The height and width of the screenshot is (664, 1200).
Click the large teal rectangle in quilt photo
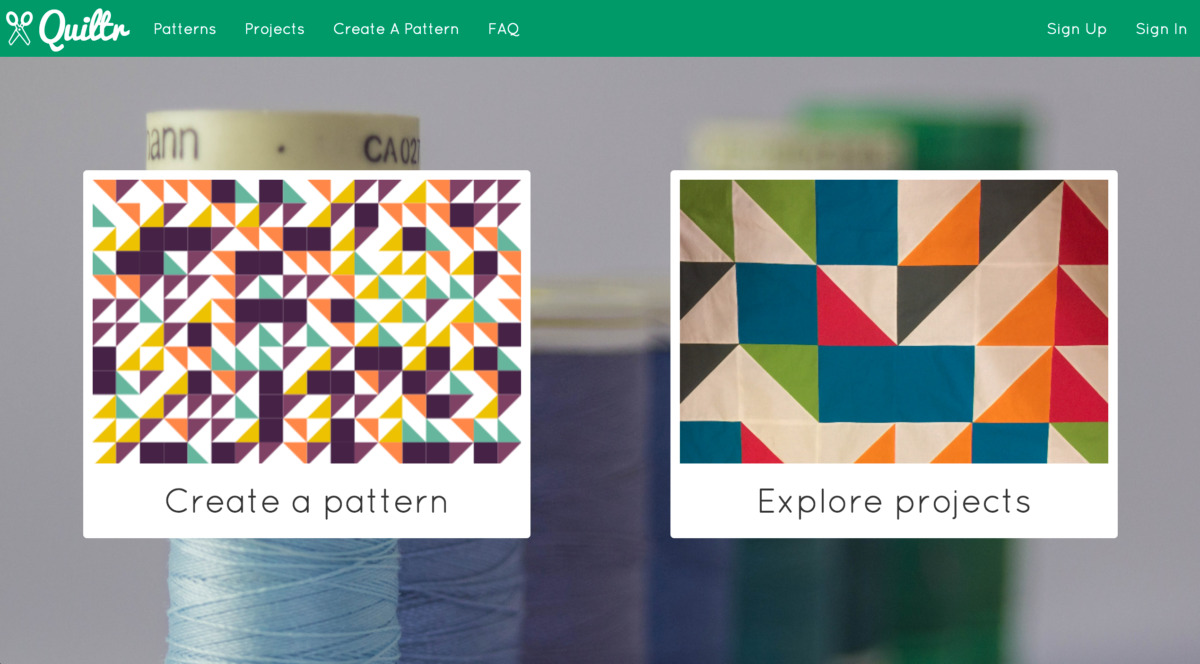[x=896, y=383]
